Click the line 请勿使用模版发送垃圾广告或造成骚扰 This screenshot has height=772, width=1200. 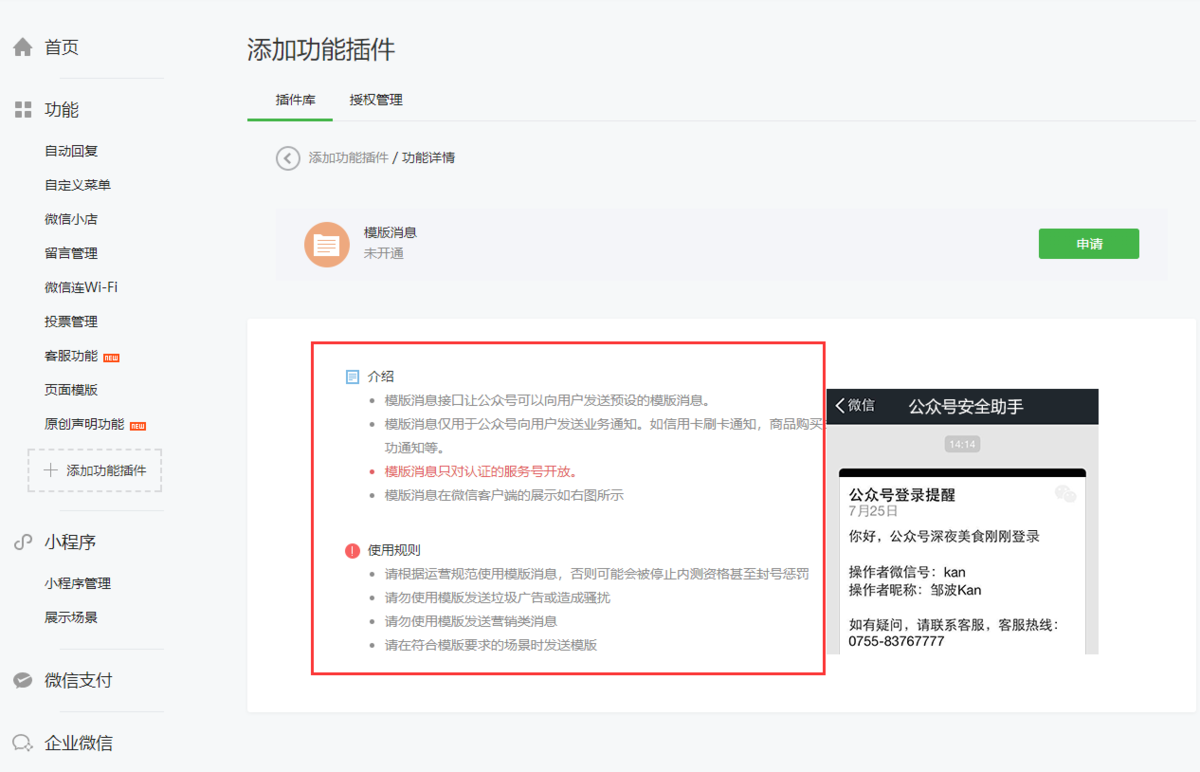[497, 597]
